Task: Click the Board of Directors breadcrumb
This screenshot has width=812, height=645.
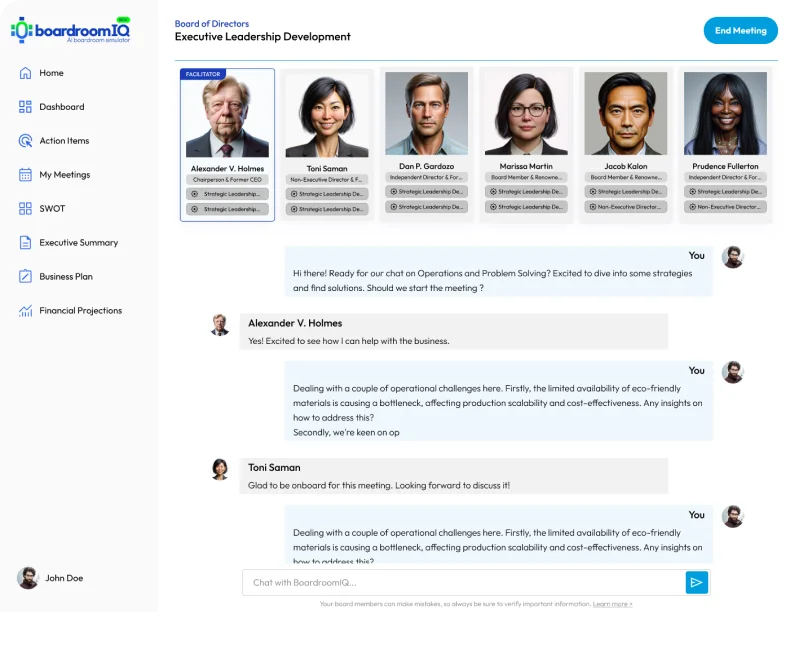Action: (212, 24)
